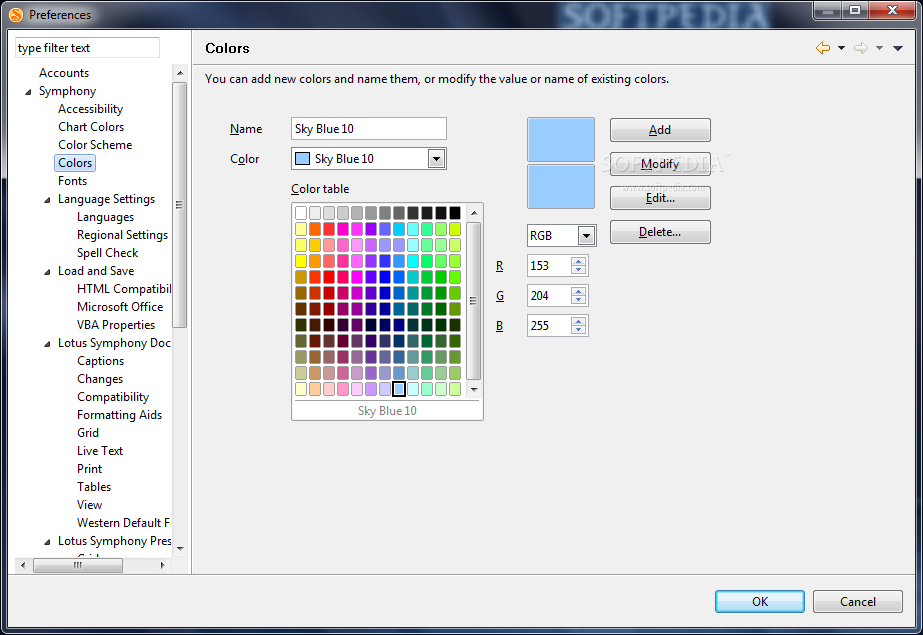This screenshot has width=923, height=635.
Task: Click the back navigation arrow icon
Action: [x=823, y=48]
